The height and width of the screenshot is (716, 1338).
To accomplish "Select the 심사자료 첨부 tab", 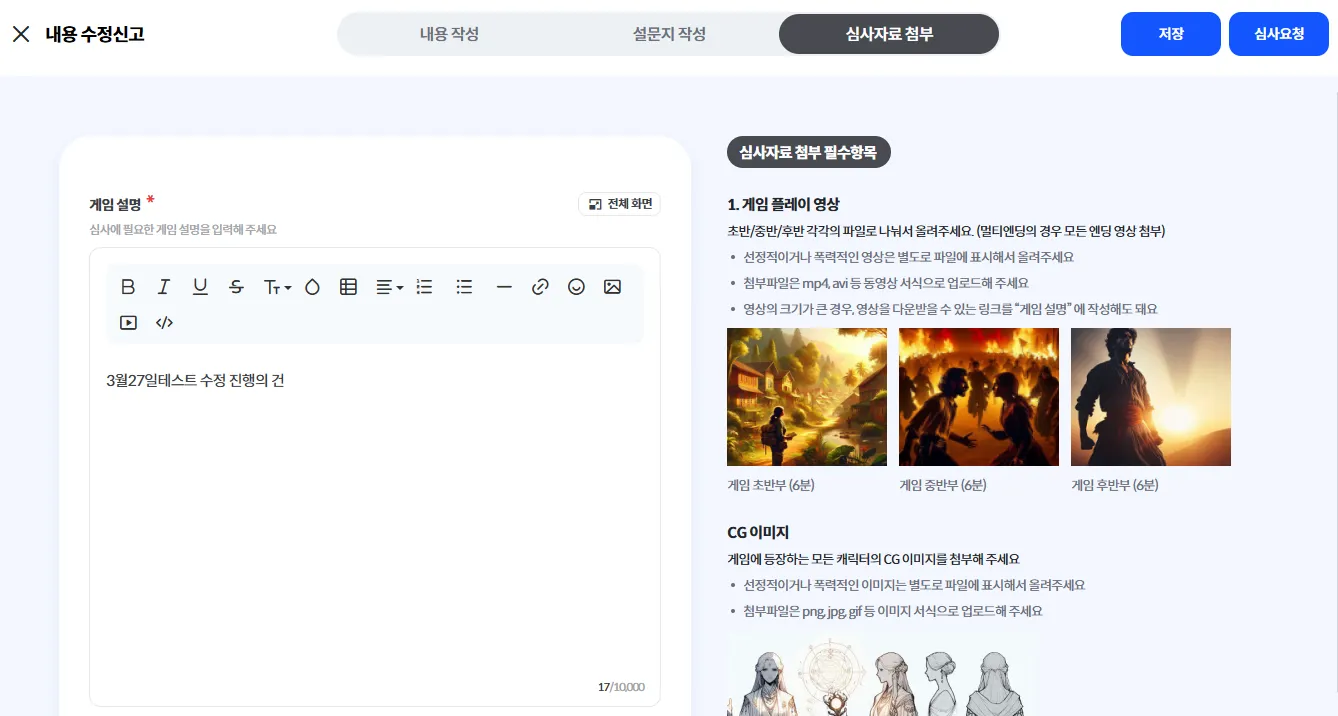I will tap(889, 34).
